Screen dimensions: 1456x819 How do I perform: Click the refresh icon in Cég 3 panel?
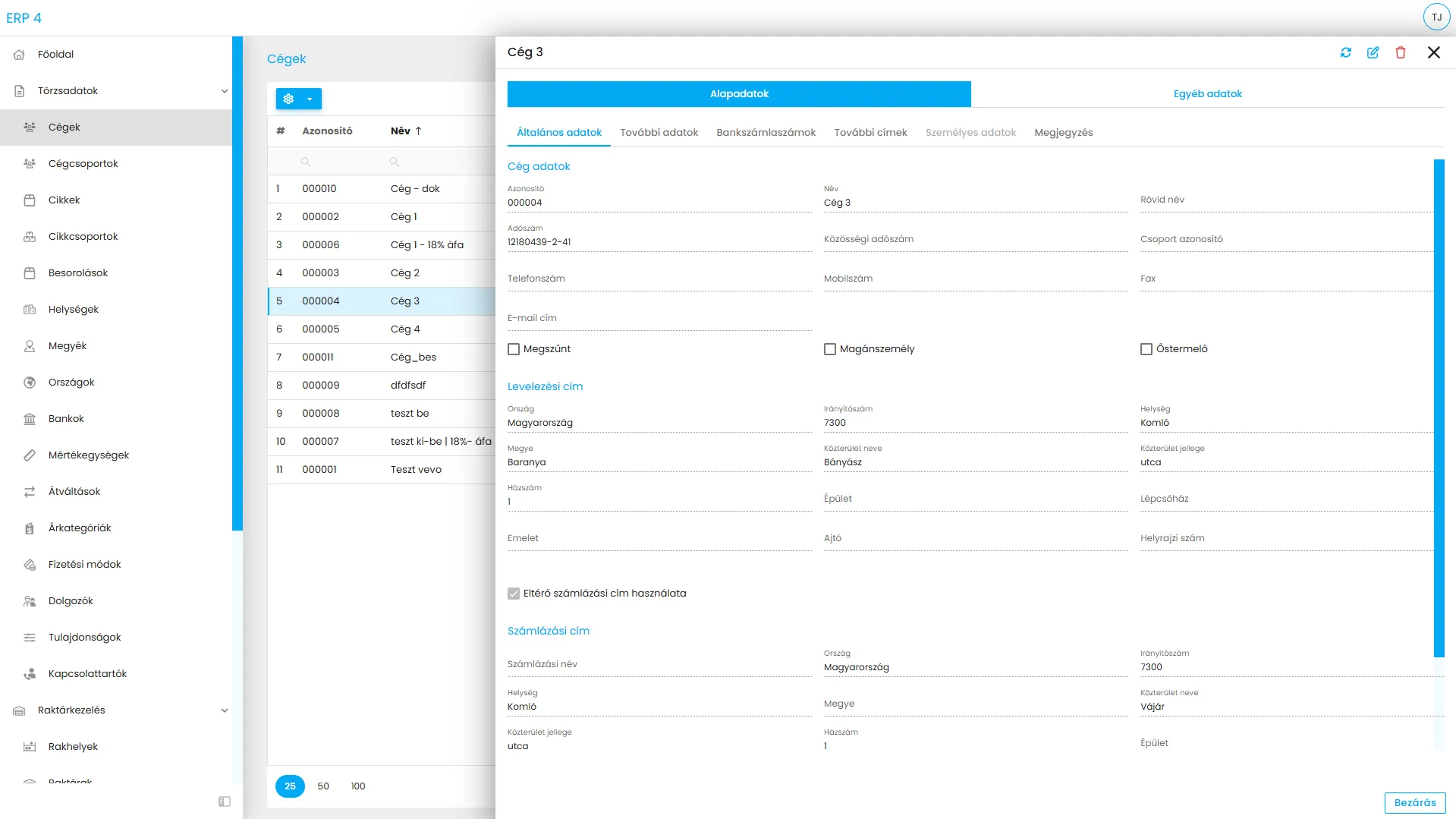(1345, 52)
